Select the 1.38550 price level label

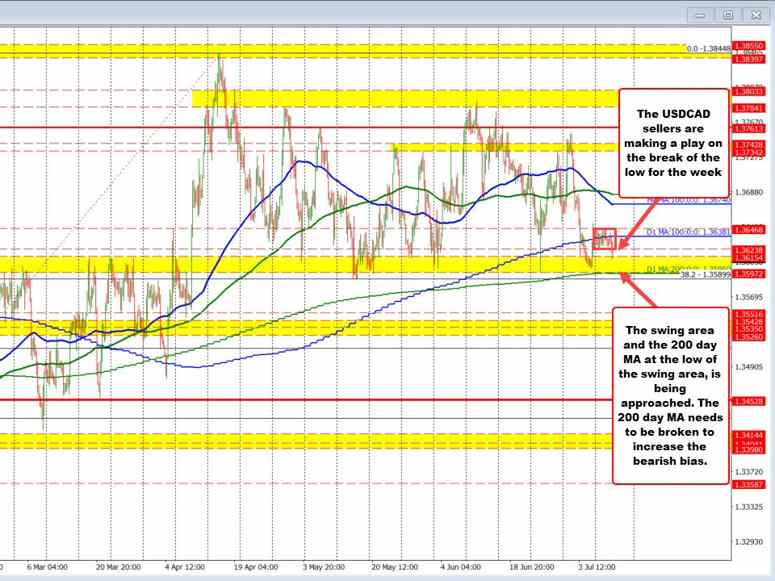(x=749, y=46)
